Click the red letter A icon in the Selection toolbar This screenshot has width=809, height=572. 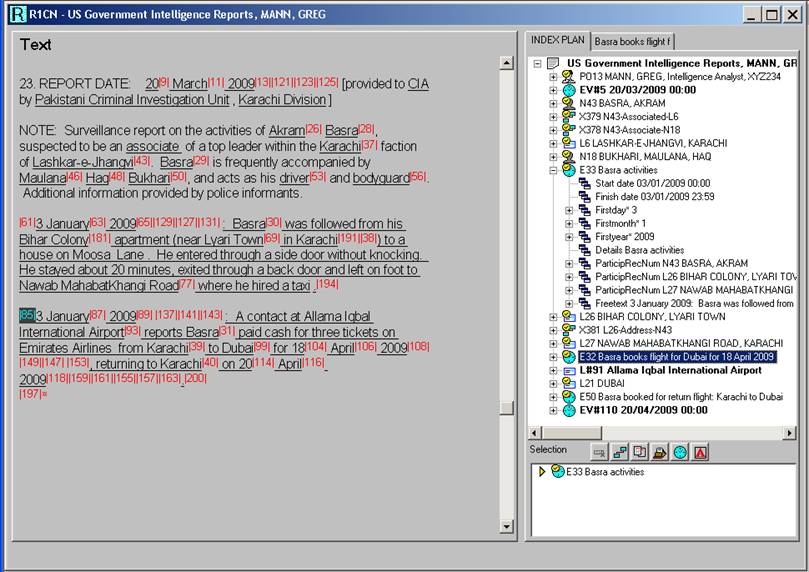pyautogui.click(x=700, y=452)
